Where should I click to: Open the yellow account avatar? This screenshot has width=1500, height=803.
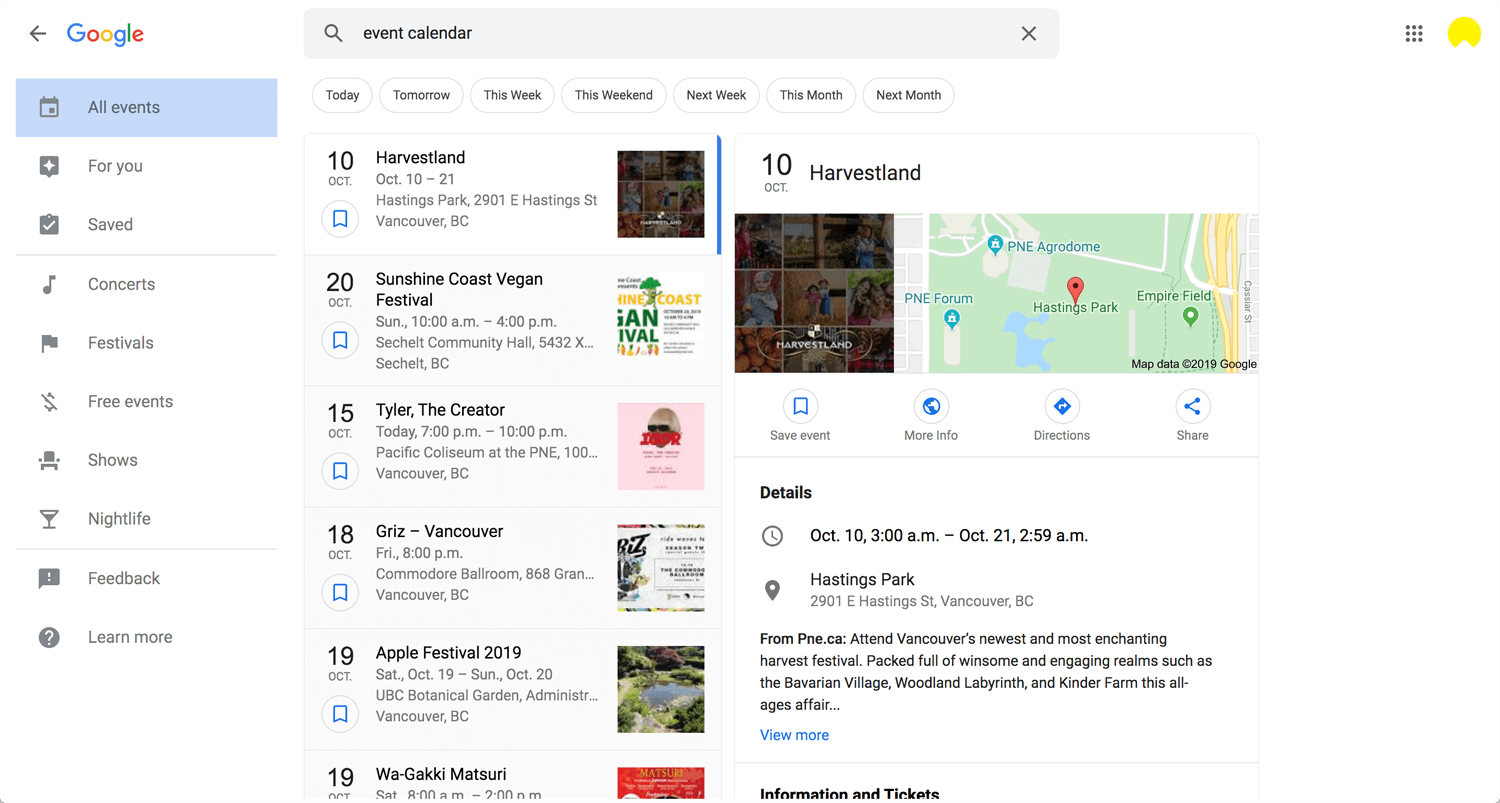tap(1464, 33)
